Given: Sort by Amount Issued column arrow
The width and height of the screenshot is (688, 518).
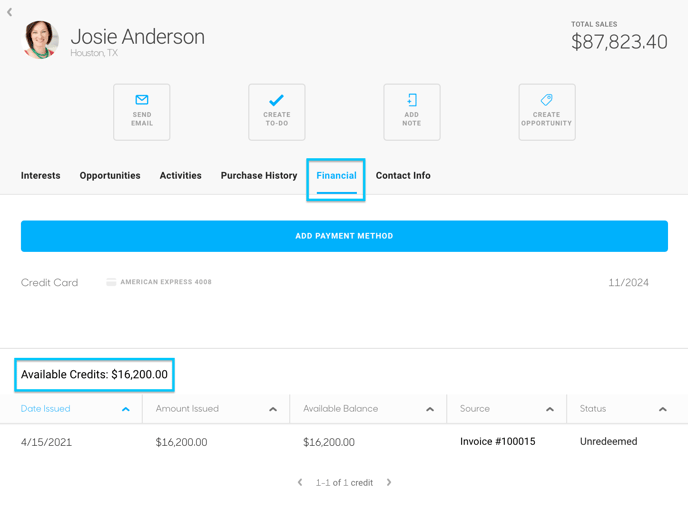Looking at the screenshot, I should pyautogui.click(x=273, y=409).
